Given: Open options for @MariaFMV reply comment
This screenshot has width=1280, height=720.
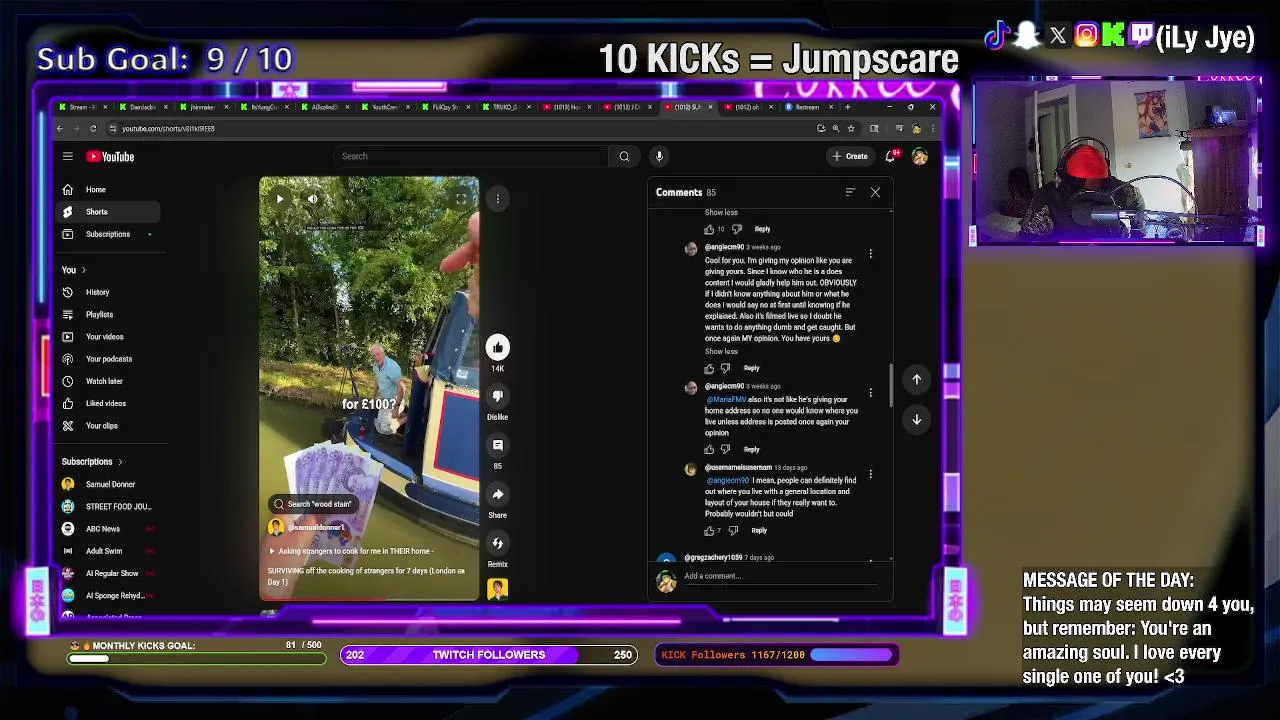Looking at the screenshot, I should tap(871, 393).
